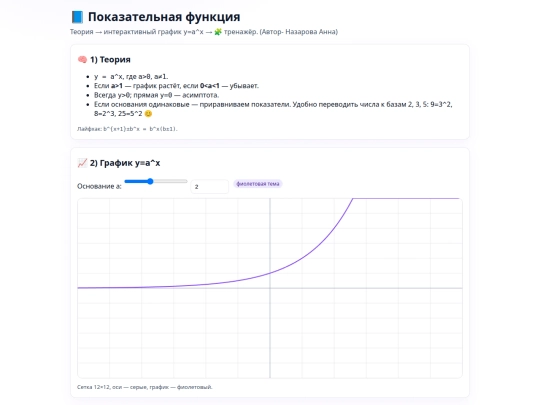Click the caption Сетка 12×12, оси — серые
Image resolution: width=540 pixels, height=405 pixels.
(145, 387)
